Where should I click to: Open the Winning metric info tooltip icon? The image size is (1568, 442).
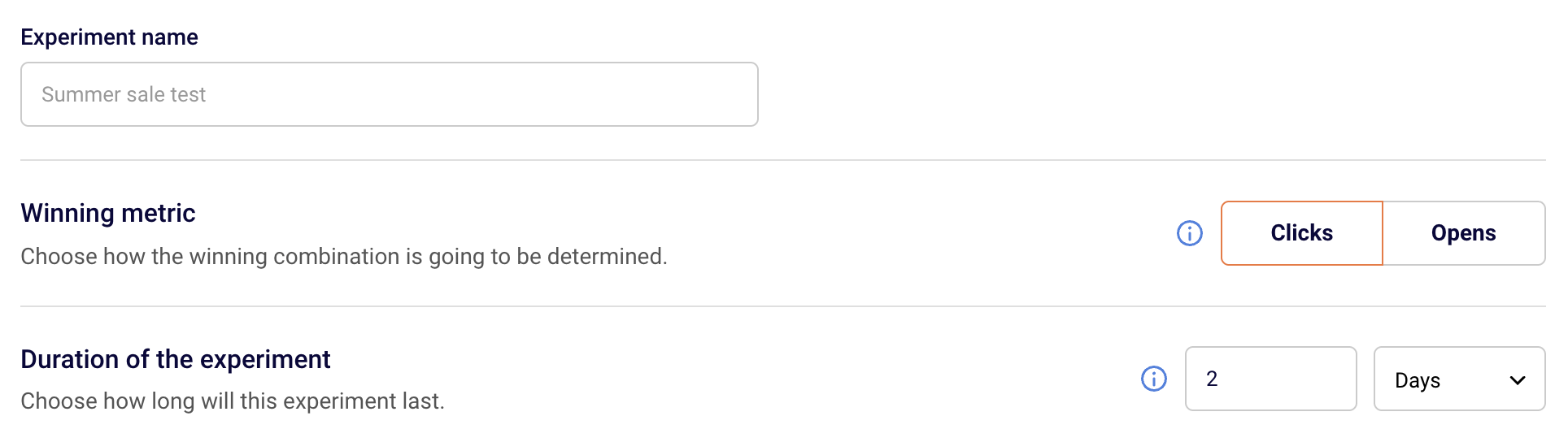click(x=1190, y=233)
